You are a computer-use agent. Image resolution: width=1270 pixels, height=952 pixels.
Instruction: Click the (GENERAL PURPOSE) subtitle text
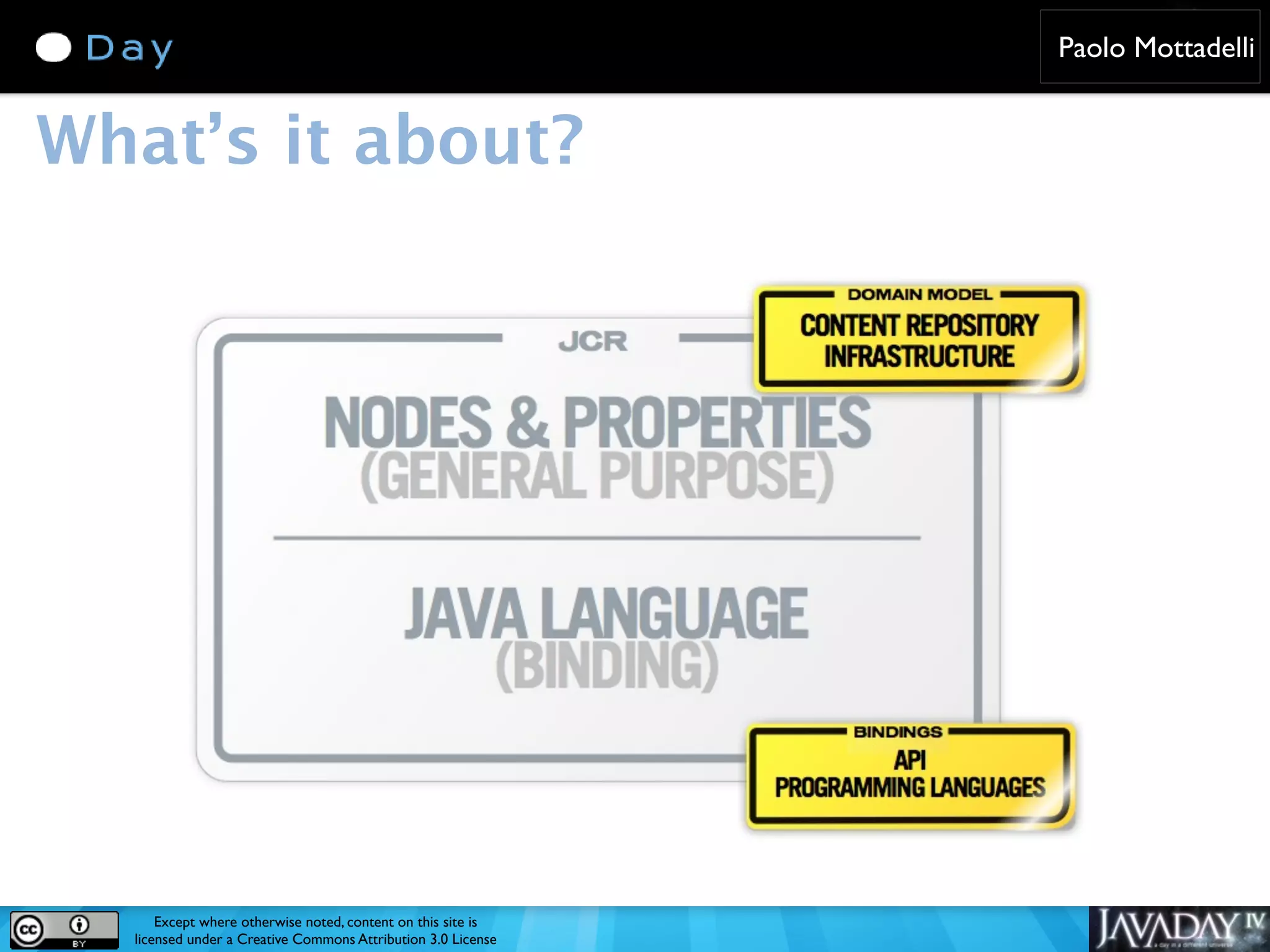pyautogui.click(x=597, y=476)
